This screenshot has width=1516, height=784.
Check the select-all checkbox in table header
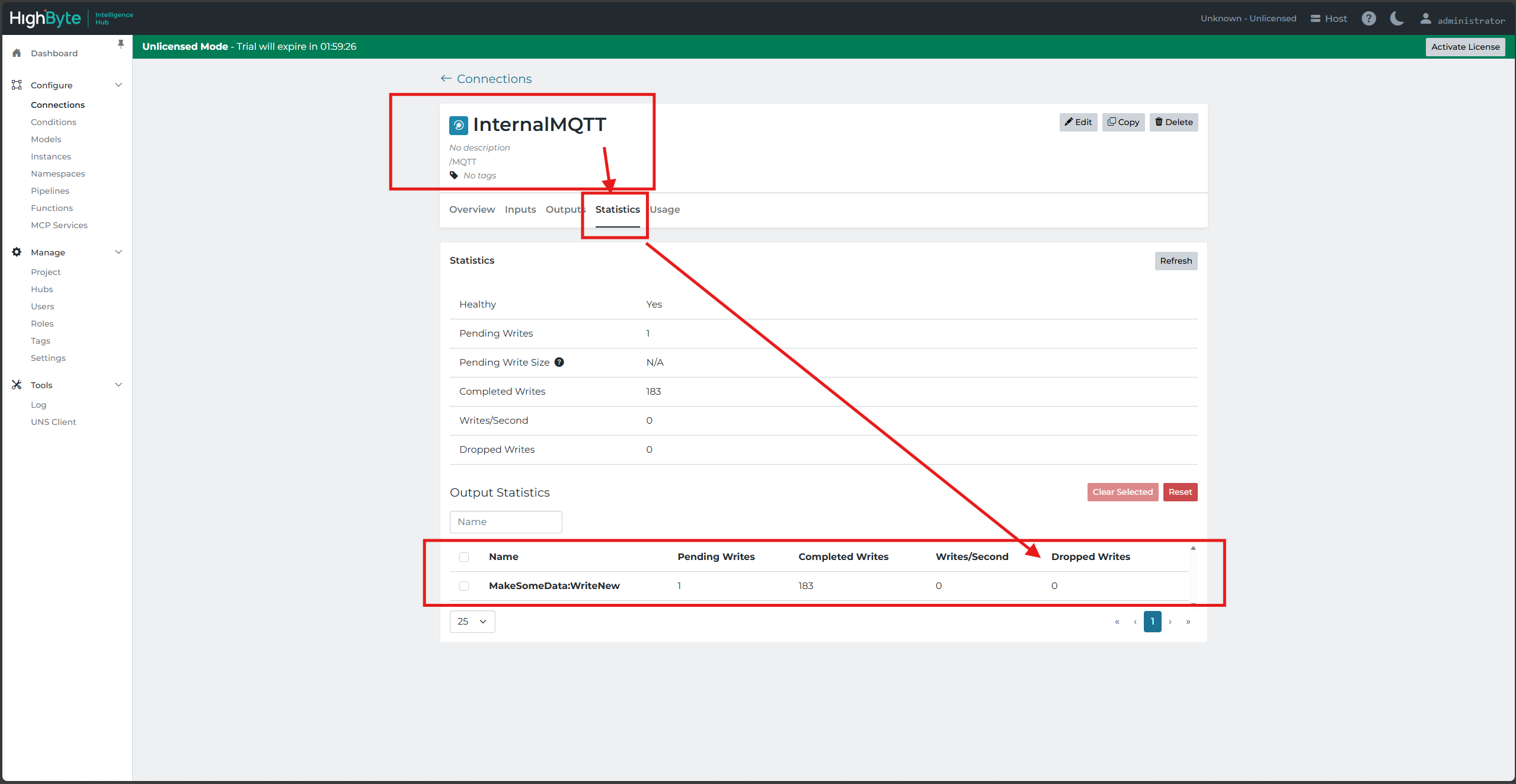[x=464, y=557]
